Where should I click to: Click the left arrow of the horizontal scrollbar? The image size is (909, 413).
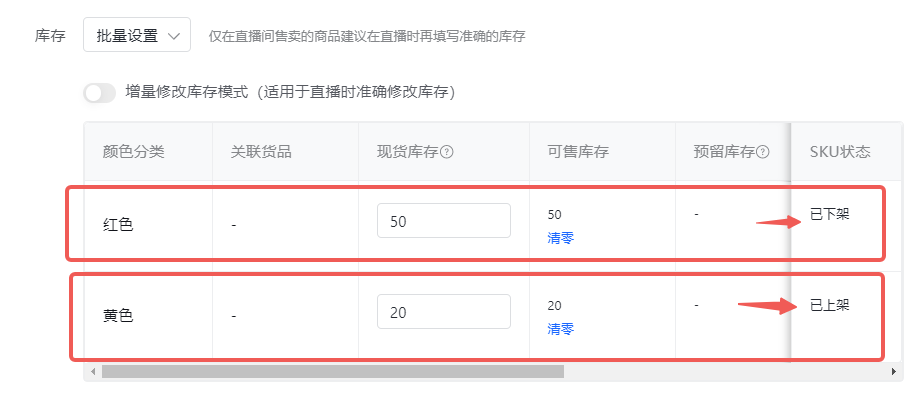pyautogui.click(x=92, y=371)
